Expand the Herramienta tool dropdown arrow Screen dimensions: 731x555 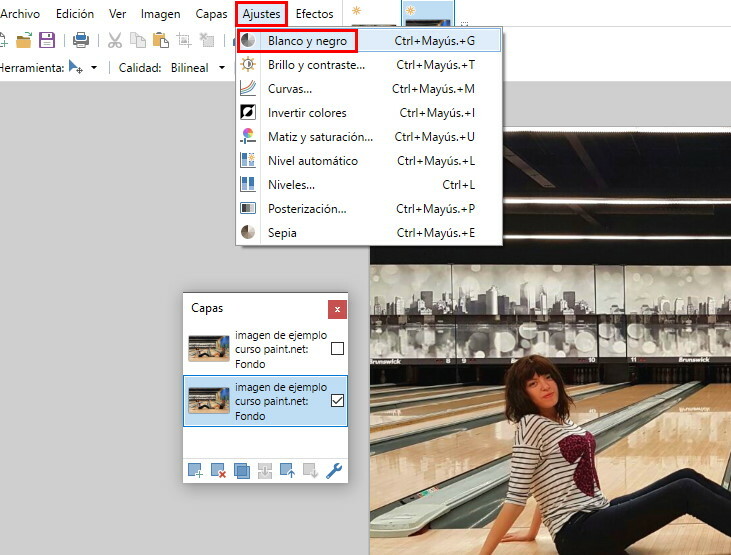[x=94, y=68]
